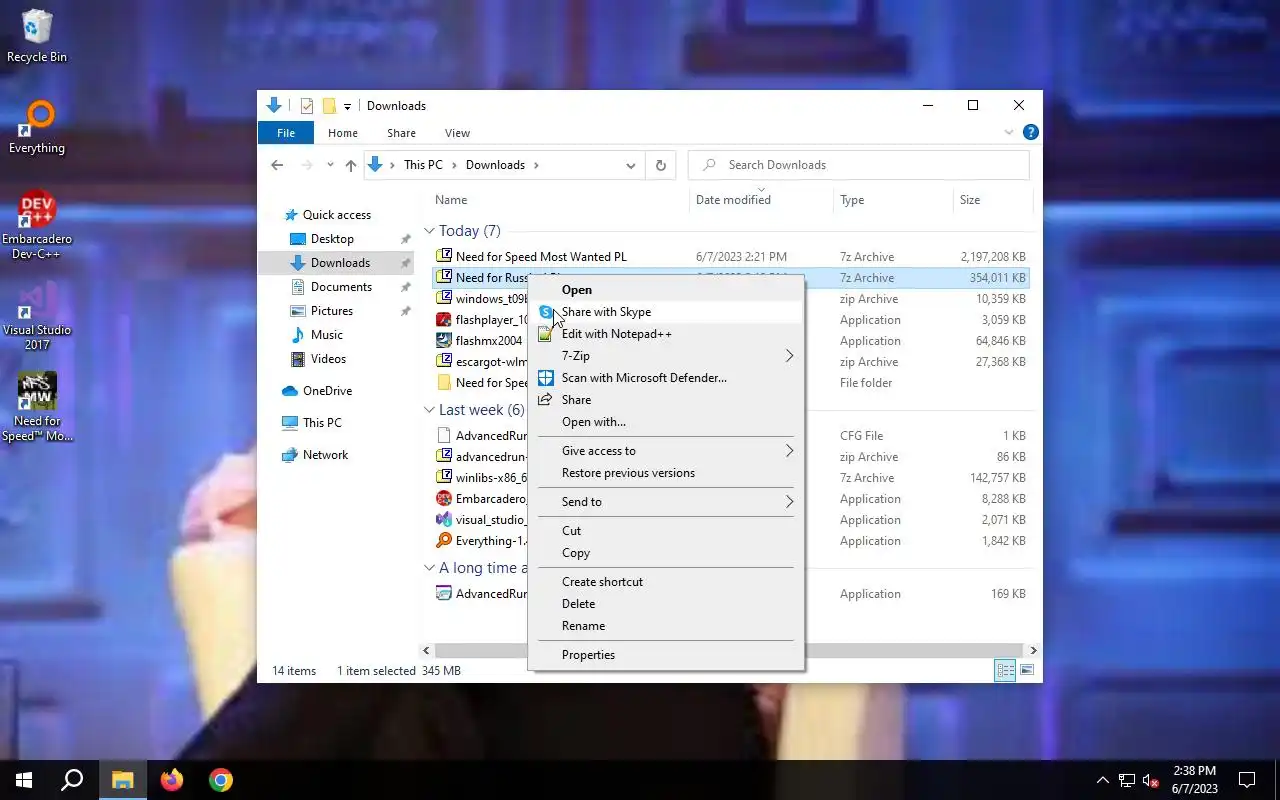The image size is (1280, 800).
Task: Choose Share with Skype
Action: pyautogui.click(x=665, y=312)
